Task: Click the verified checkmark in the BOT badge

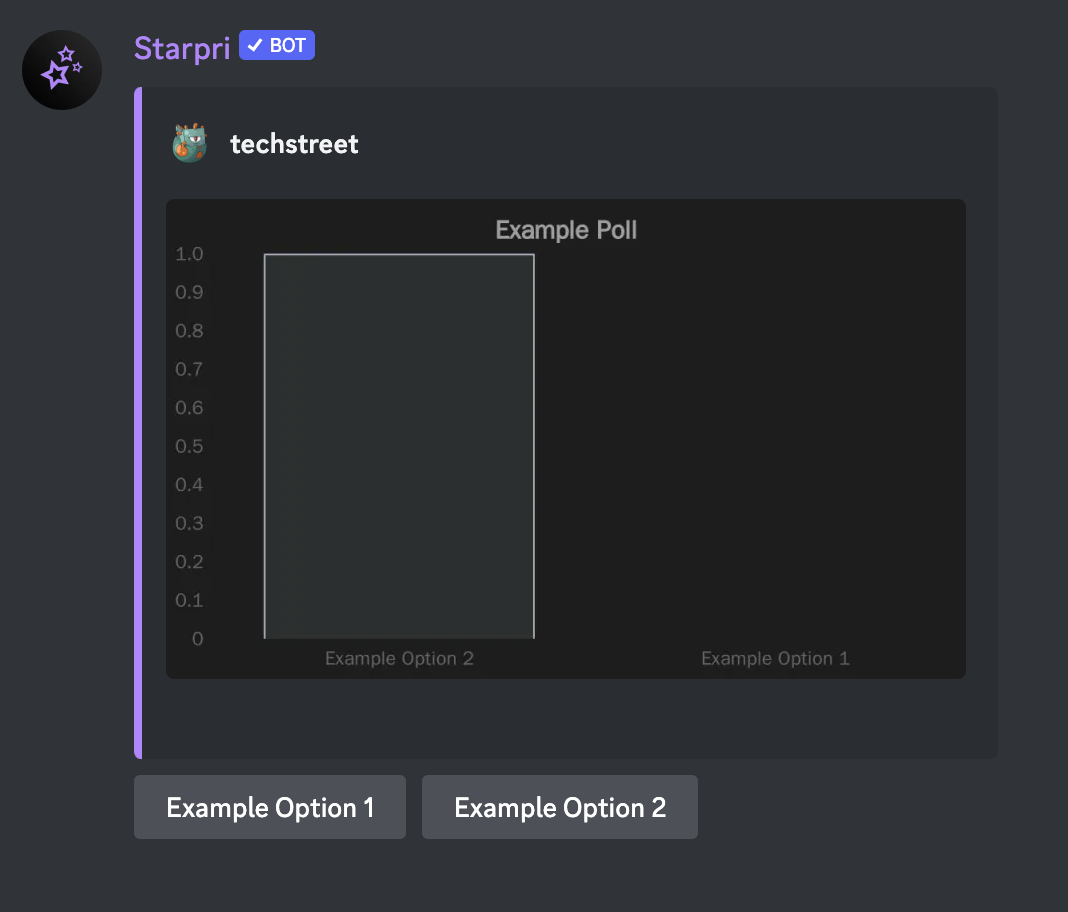Action: coord(255,46)
